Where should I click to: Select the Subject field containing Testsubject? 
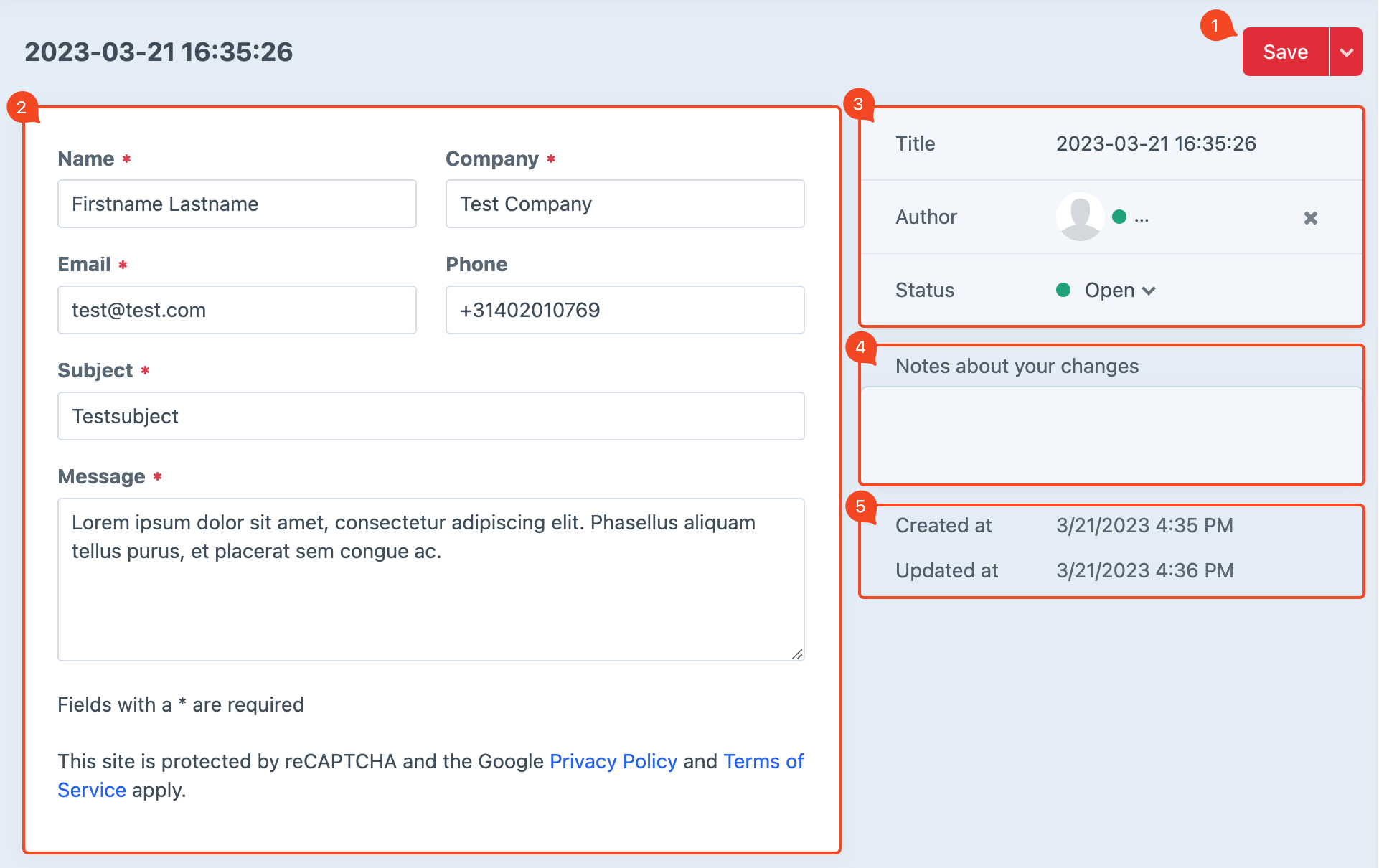coord(430,417)
